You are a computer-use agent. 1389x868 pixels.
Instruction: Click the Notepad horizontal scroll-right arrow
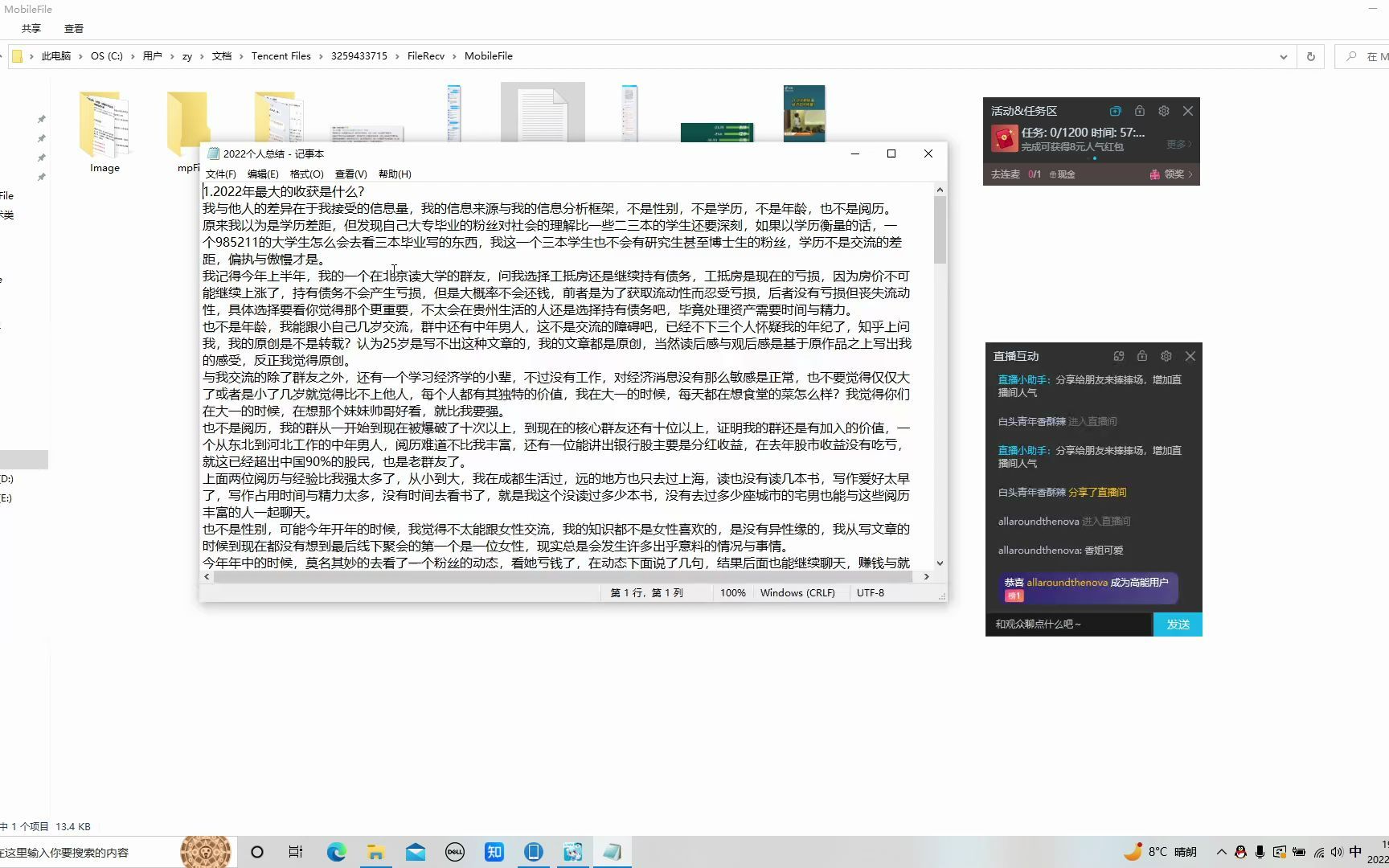927,576
